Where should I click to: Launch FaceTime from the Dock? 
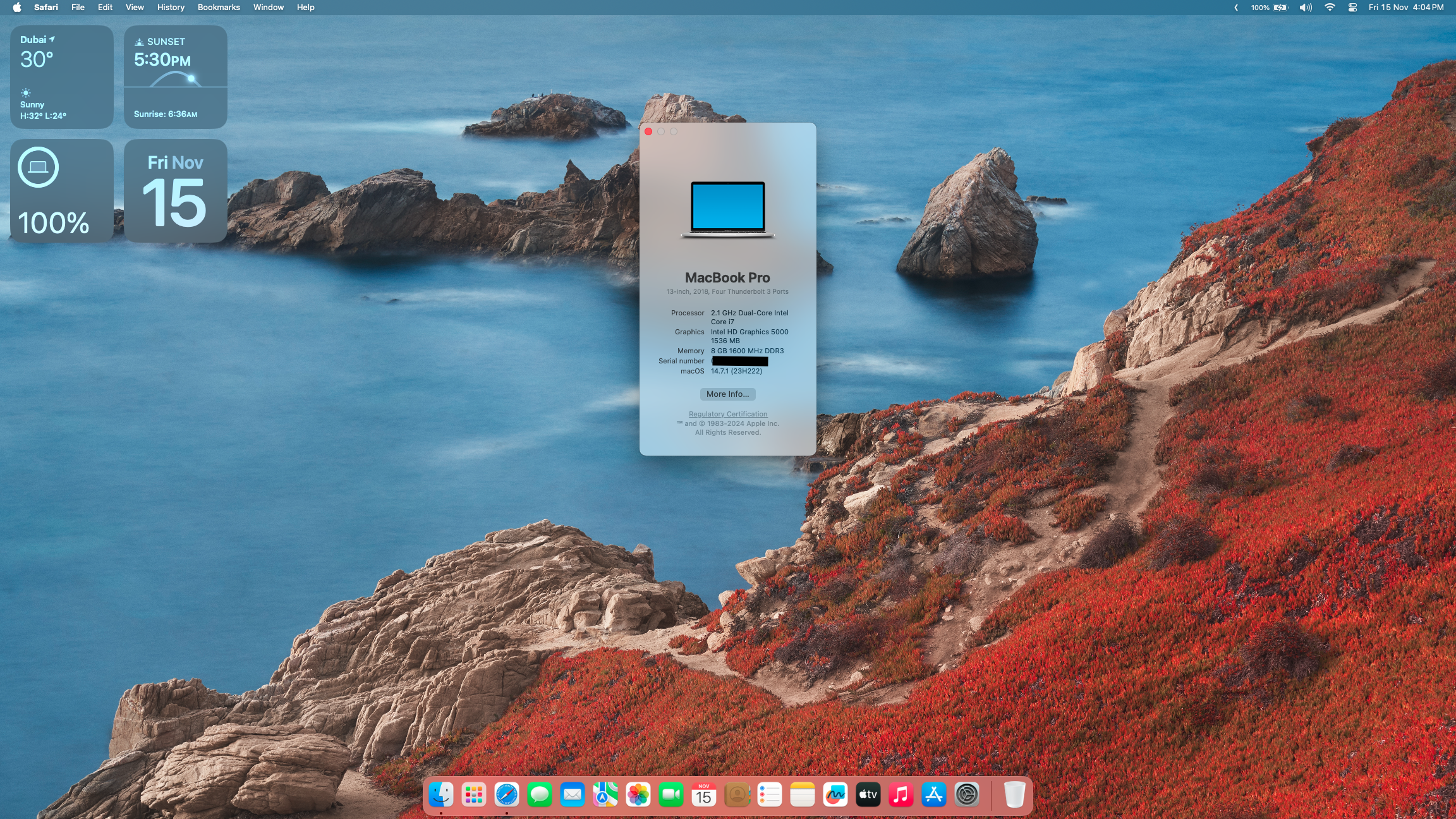[671, 794]
